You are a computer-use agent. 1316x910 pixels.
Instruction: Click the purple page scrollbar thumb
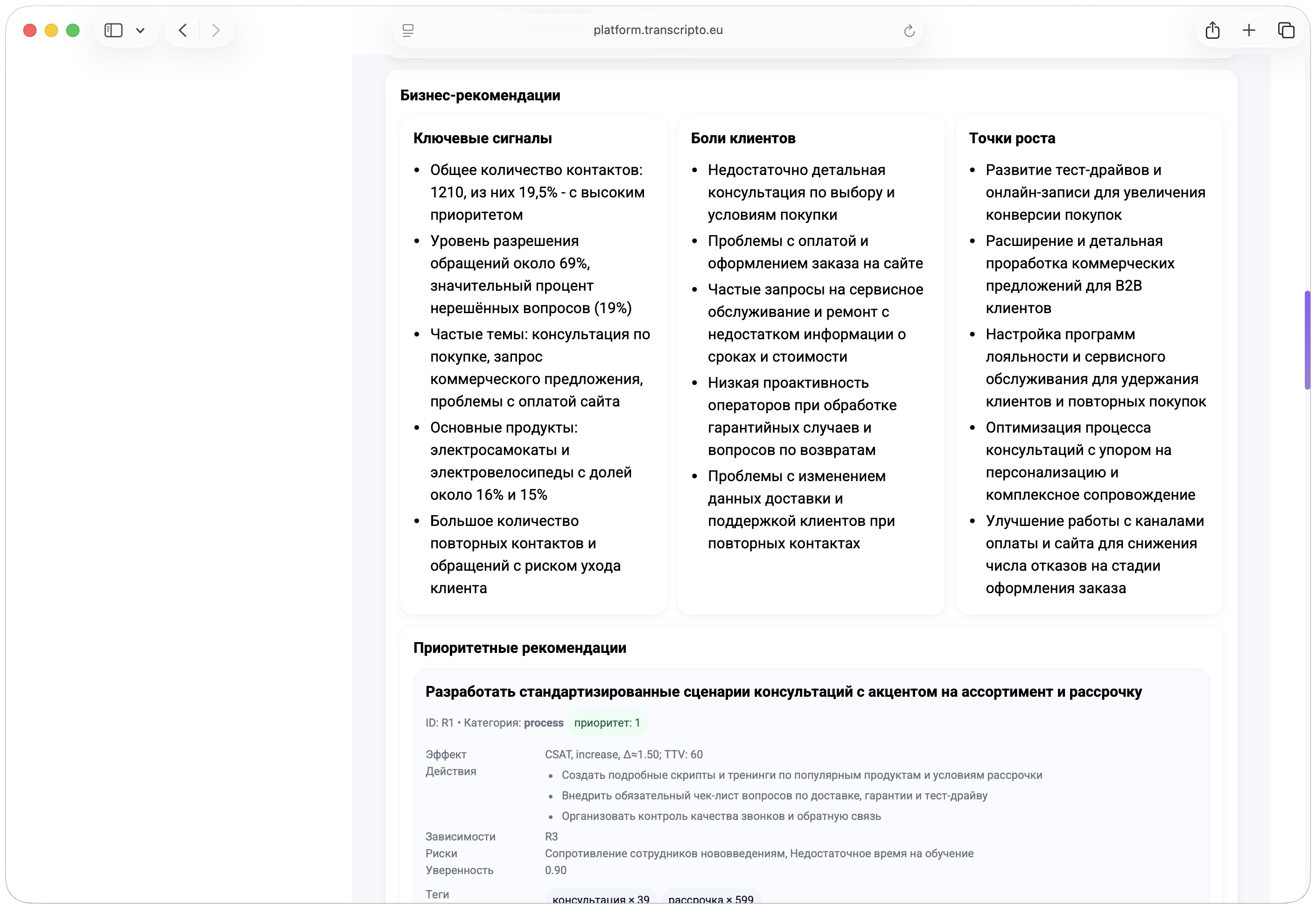coord(1307,340)
